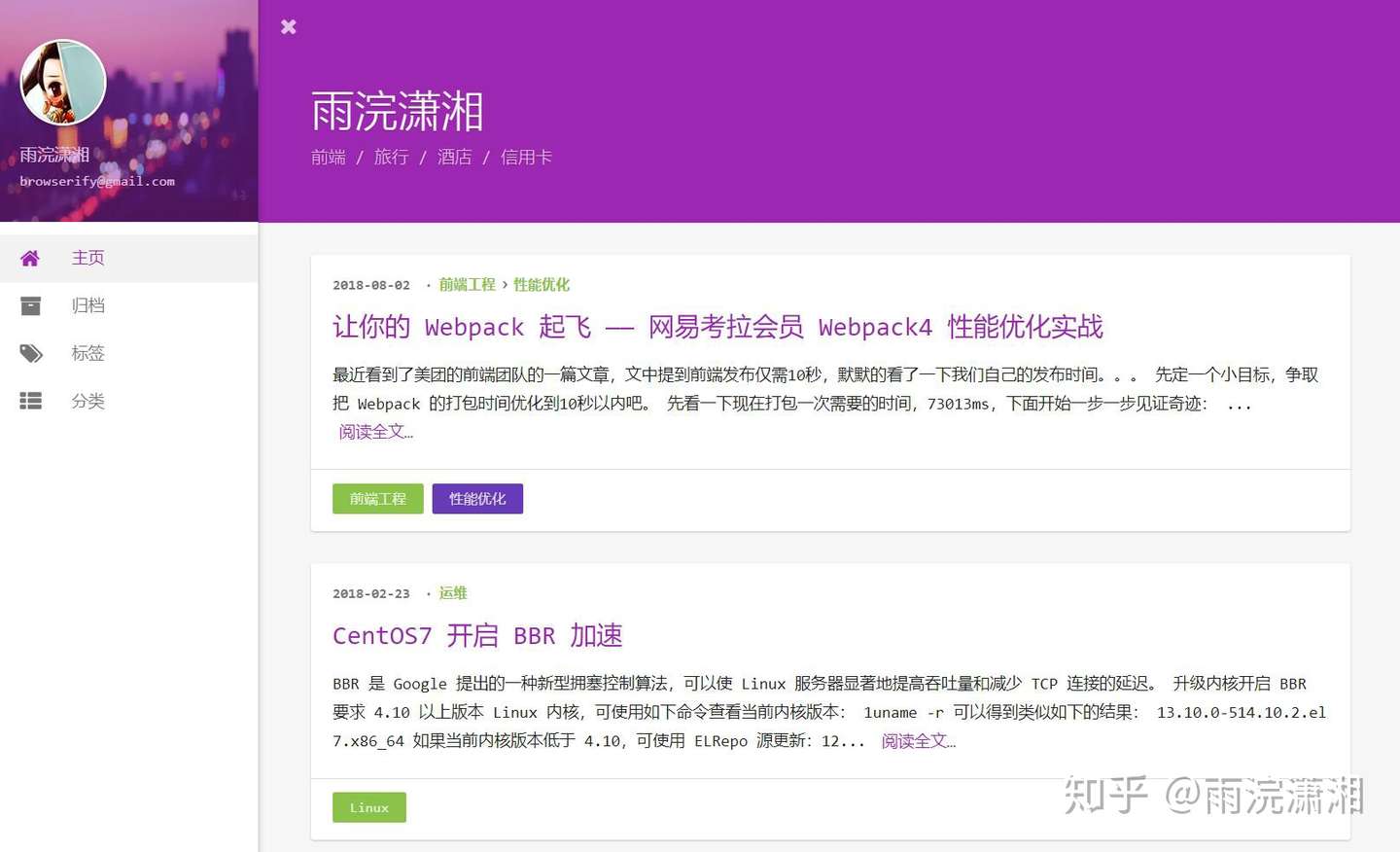Open the 性能优化 breadcrumb category link
Screen dimensions: 1400x852
[542, 285]
